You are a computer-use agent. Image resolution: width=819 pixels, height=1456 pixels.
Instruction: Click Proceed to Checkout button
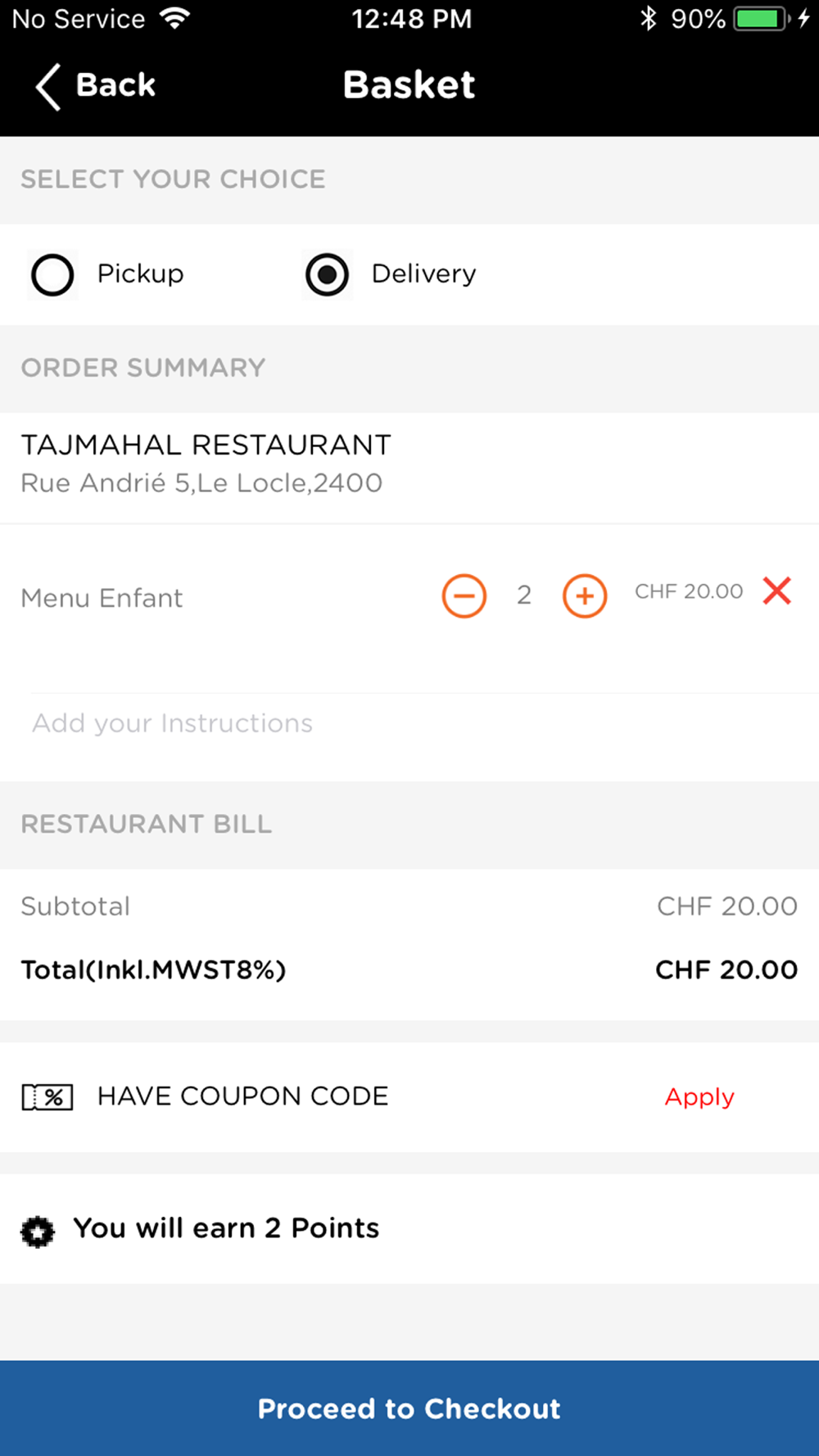point(409,1409)
